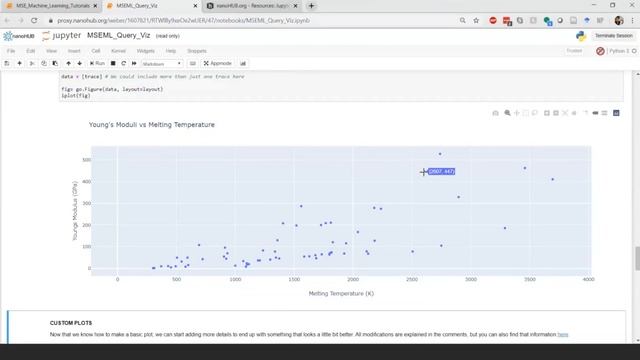The image size is (640, 360).
Task: Select the plot Box Select tool
Action: [x=526, y=113]
